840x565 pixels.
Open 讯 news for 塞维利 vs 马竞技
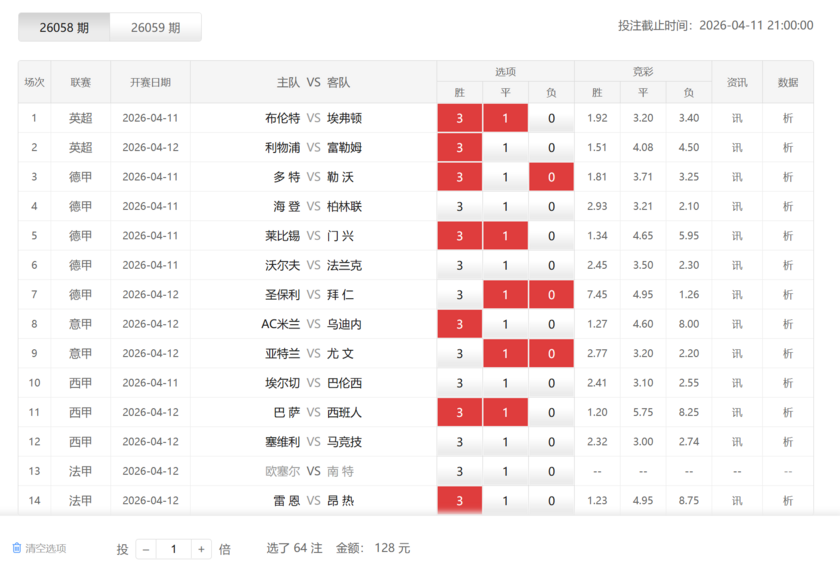click(737, 442)
